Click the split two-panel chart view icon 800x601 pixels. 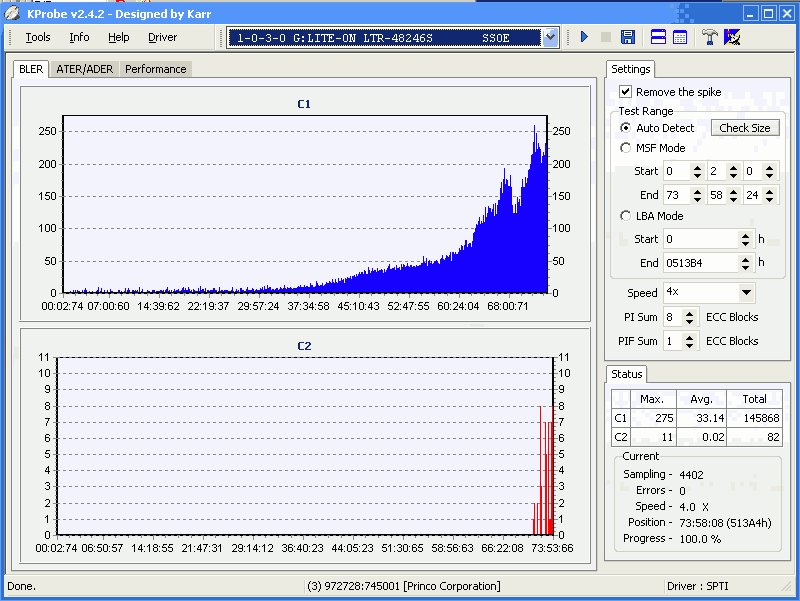[658, 37]
